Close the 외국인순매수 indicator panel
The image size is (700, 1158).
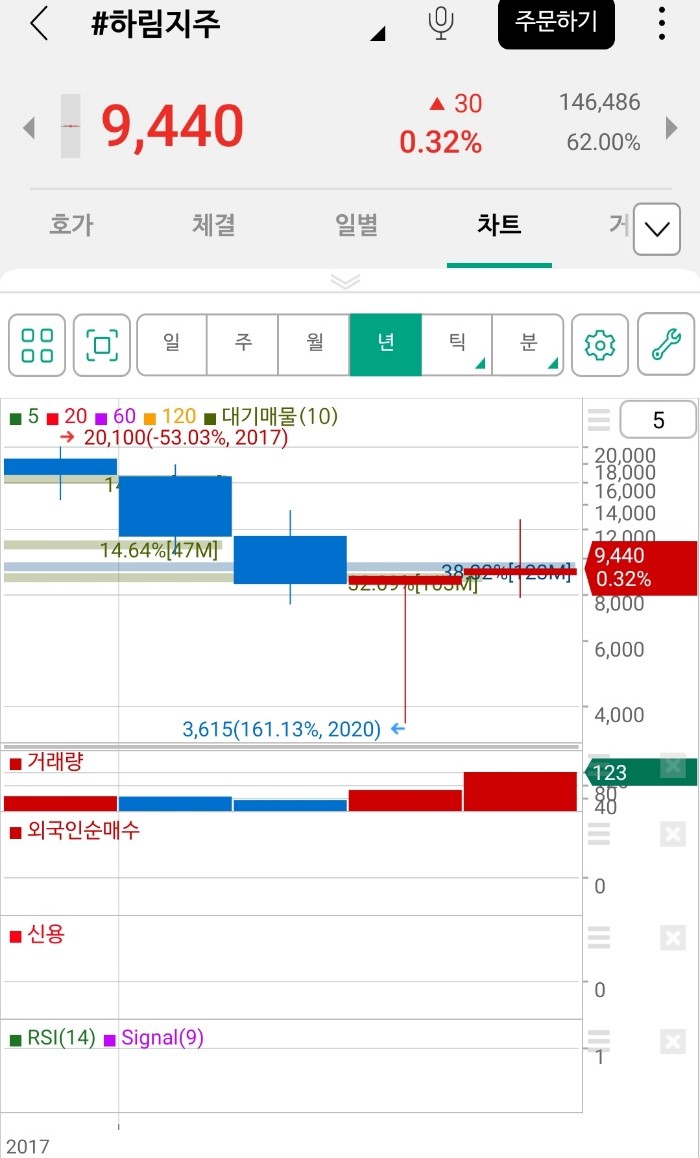(x=673, y=835)
